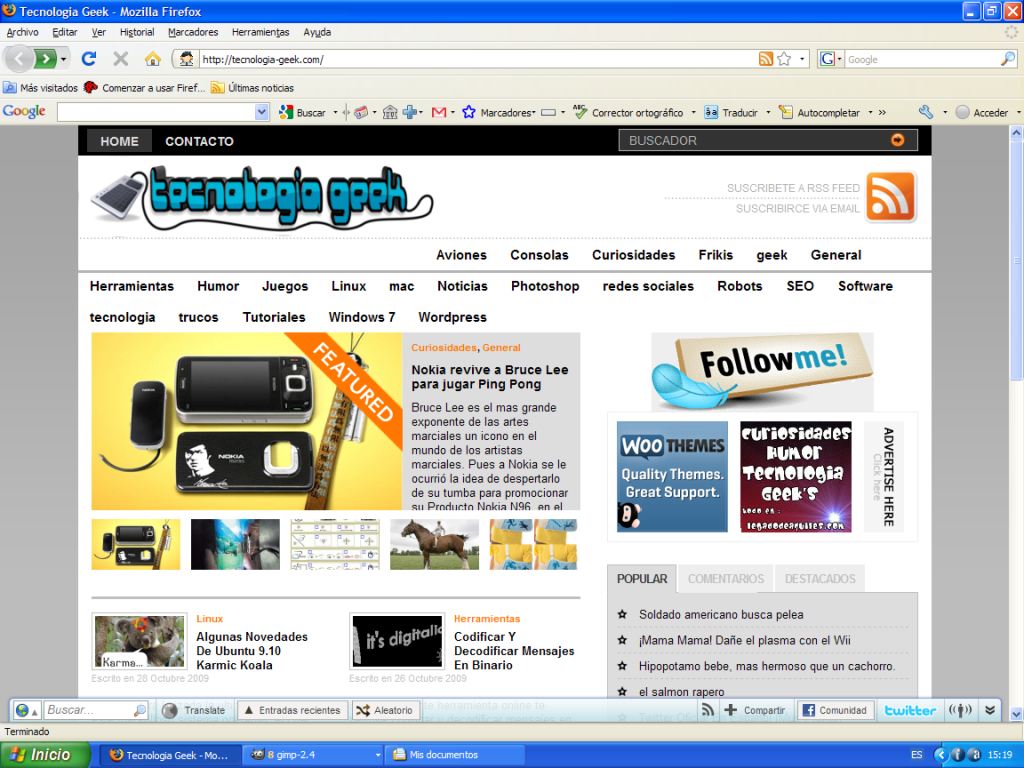This screenshot has width=1024, height=768.
Task: Click the WooThemes ad banner
Action: [672, 476]
